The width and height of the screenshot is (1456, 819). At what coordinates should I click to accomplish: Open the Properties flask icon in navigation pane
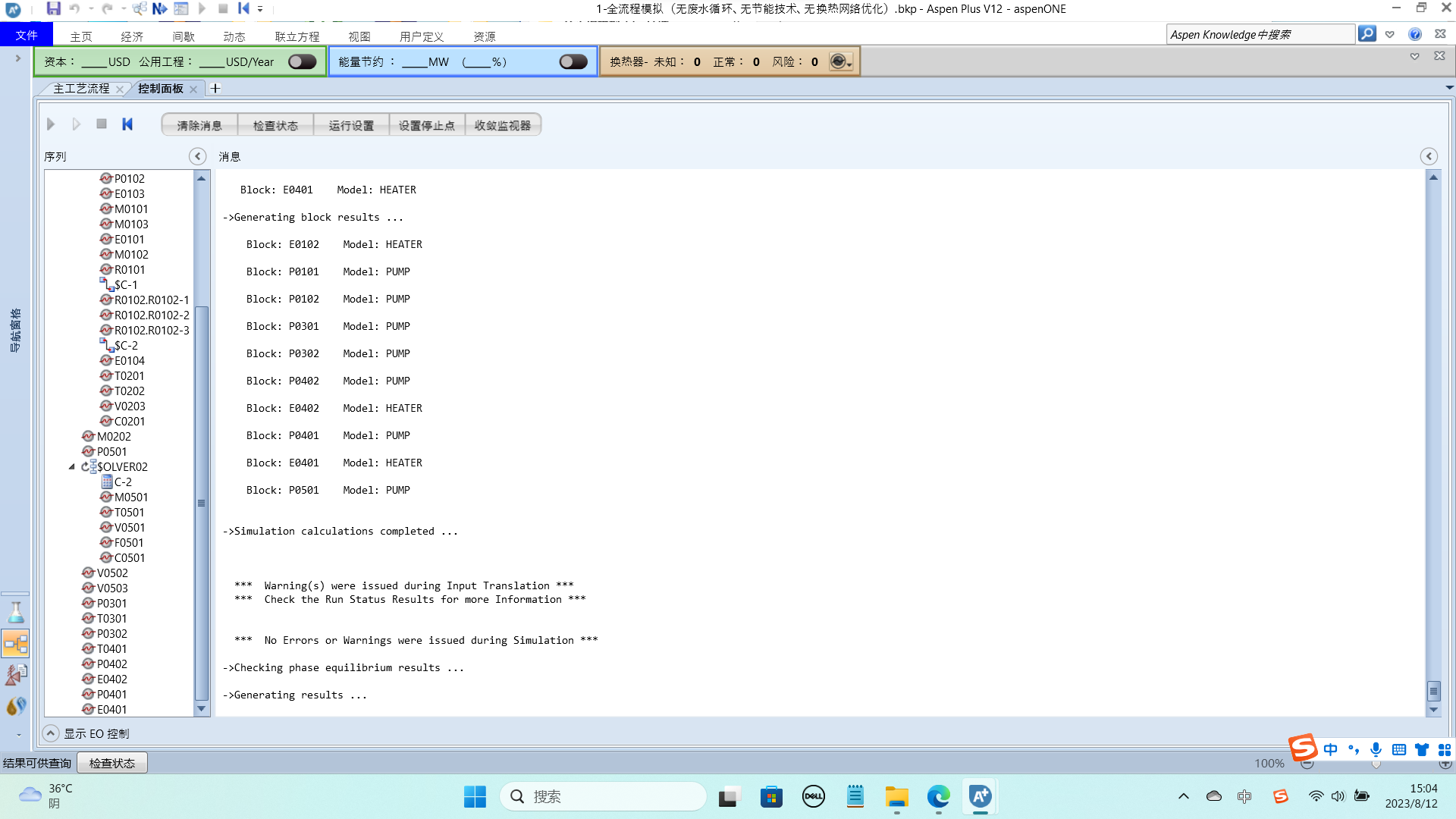pos(16,612)
